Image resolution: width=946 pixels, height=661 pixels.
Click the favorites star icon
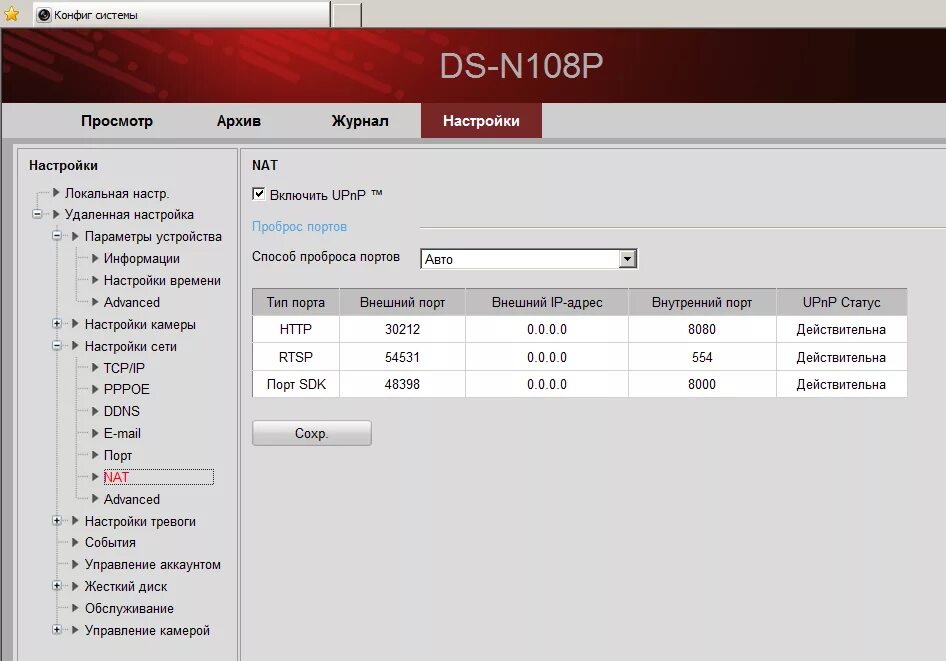tap(11, 14)
